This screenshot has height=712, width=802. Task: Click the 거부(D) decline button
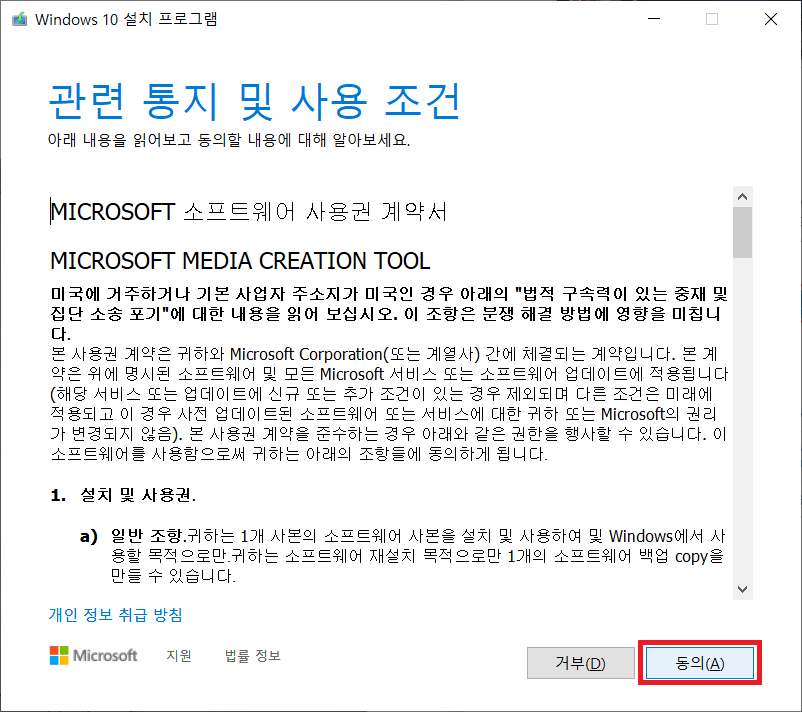point(581,663)
